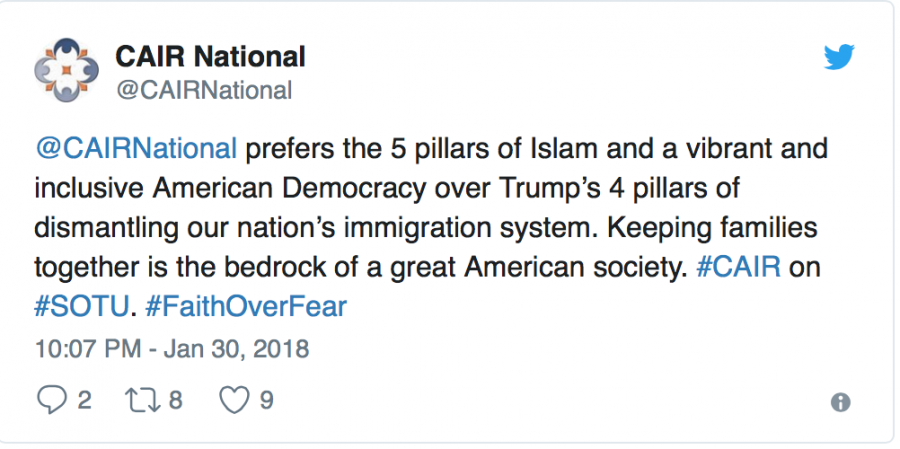The image size is (900, 449).
Task: Open the CAIR National display name
Action: tap(211, 56)
